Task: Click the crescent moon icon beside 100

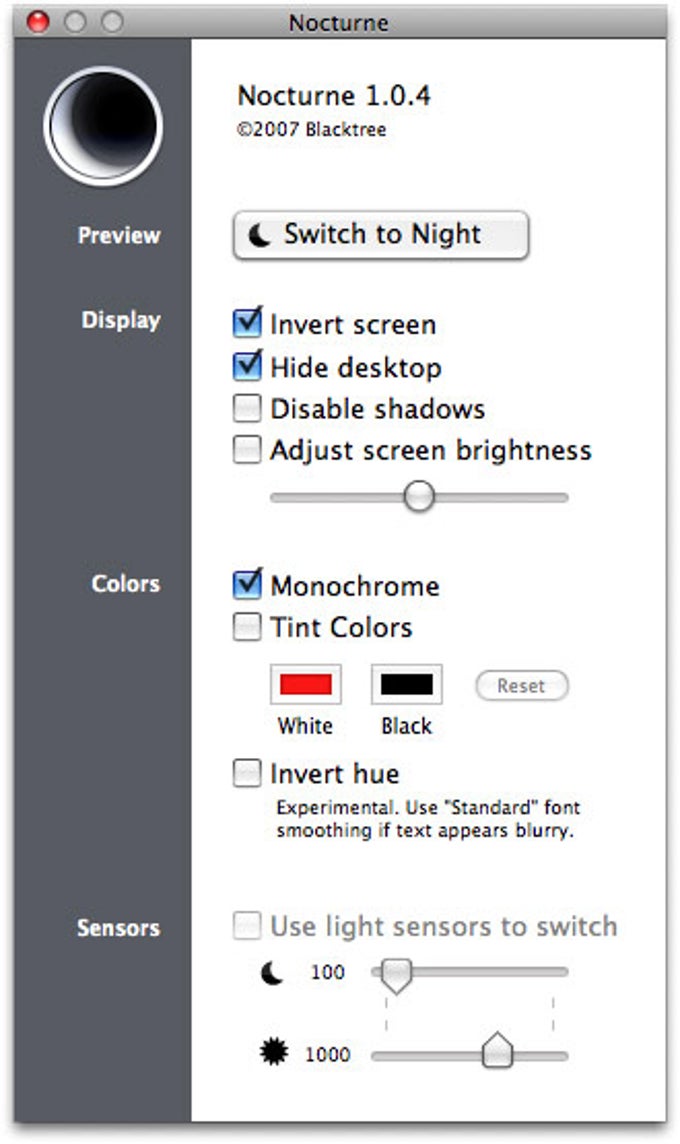Action: (x=272, y=973)
